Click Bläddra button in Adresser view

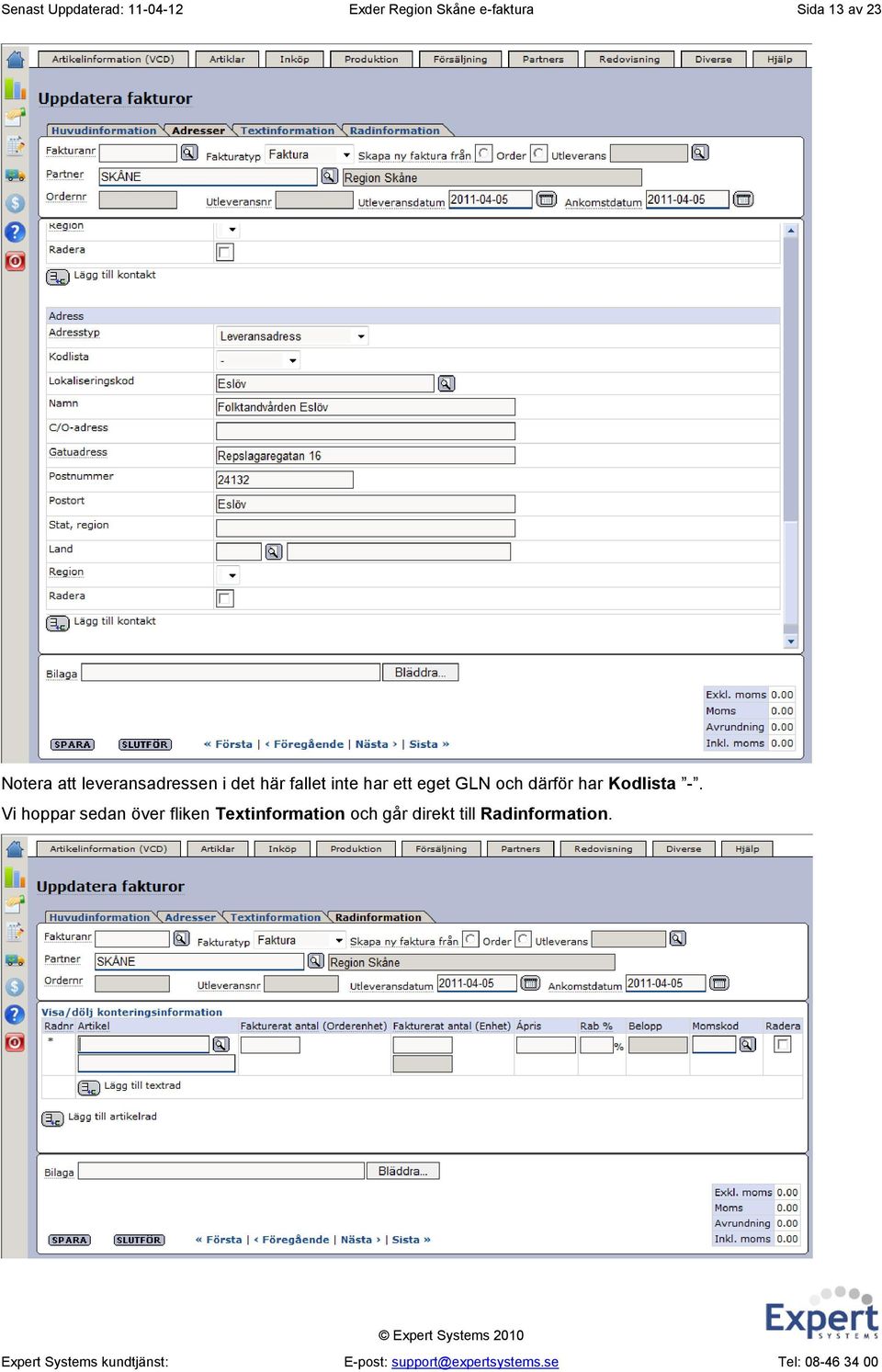[420, 673]
